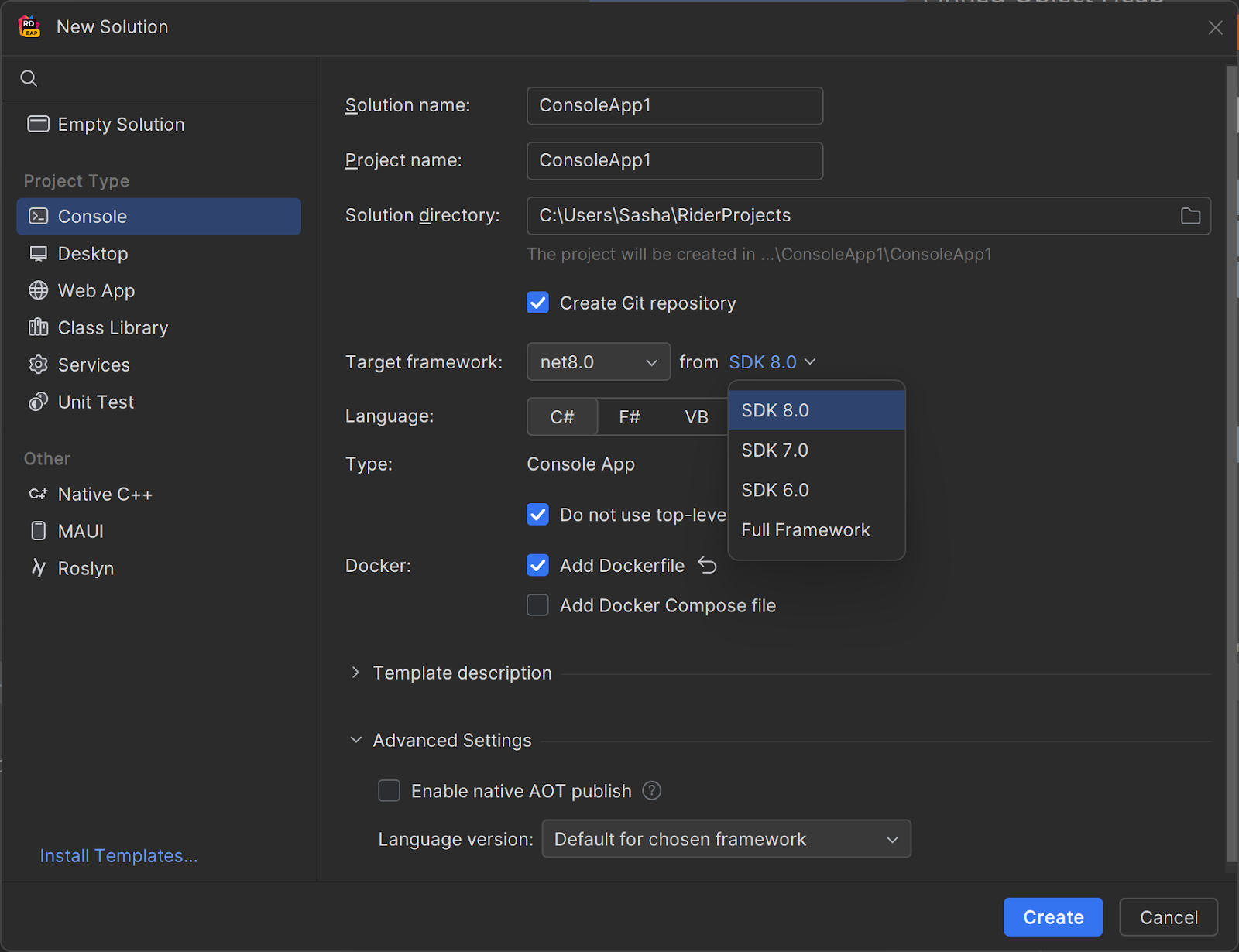Select C# language option
The image size is (1239, 952).
(x=562, y=417)
